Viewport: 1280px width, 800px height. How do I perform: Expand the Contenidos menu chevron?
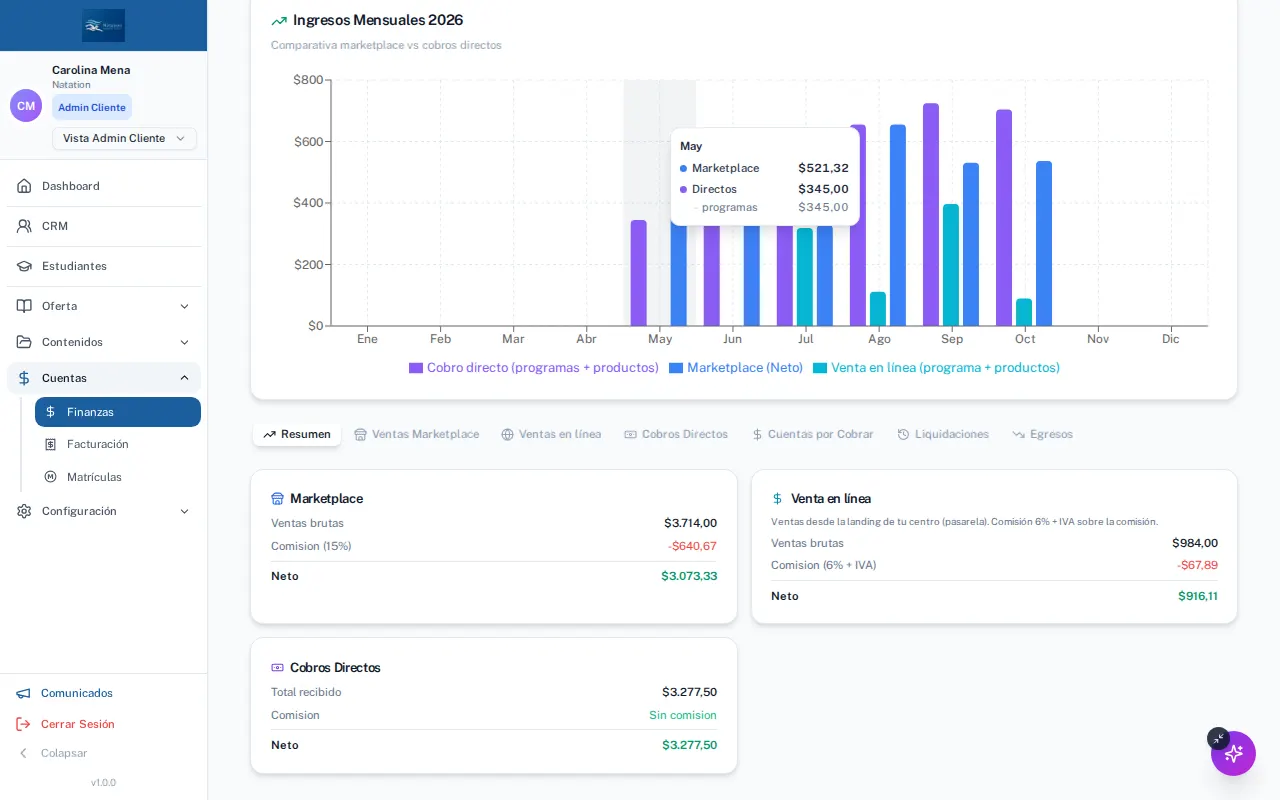pos(184,342)
